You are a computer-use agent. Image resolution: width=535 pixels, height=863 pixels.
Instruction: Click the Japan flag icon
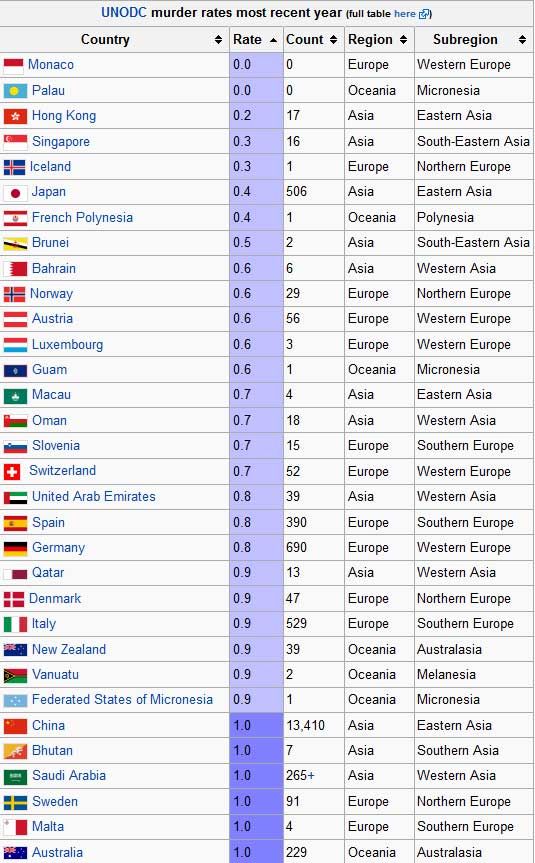pos(15,193)
